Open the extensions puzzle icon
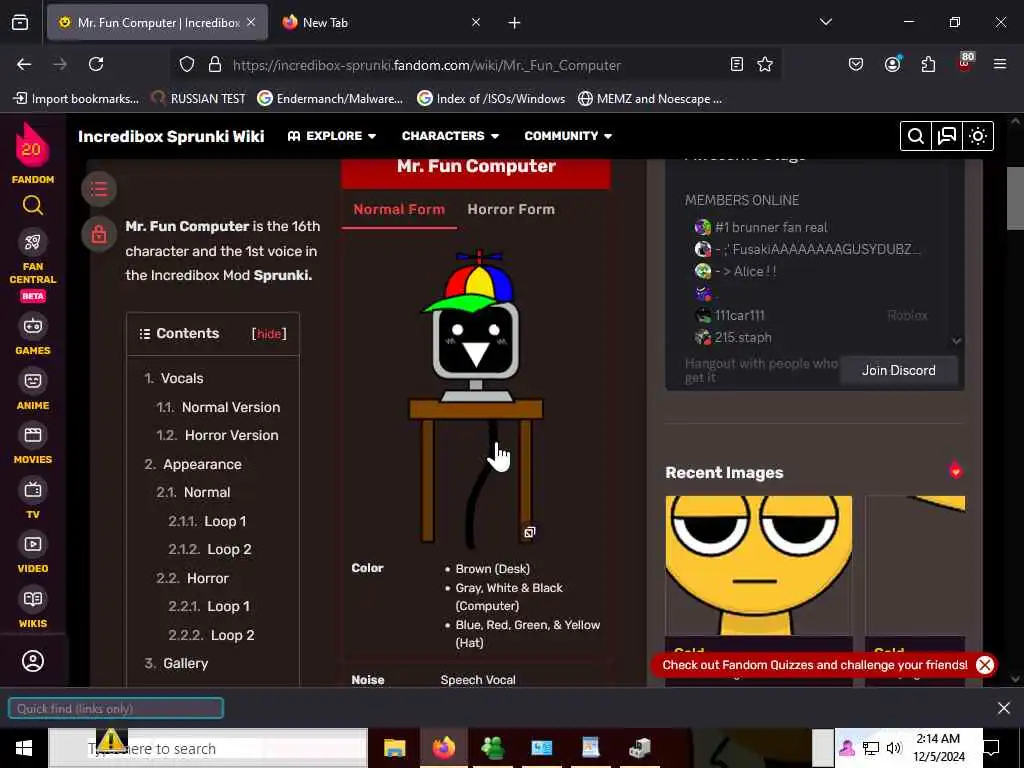 pyautogui.click(x=928, y=64)
